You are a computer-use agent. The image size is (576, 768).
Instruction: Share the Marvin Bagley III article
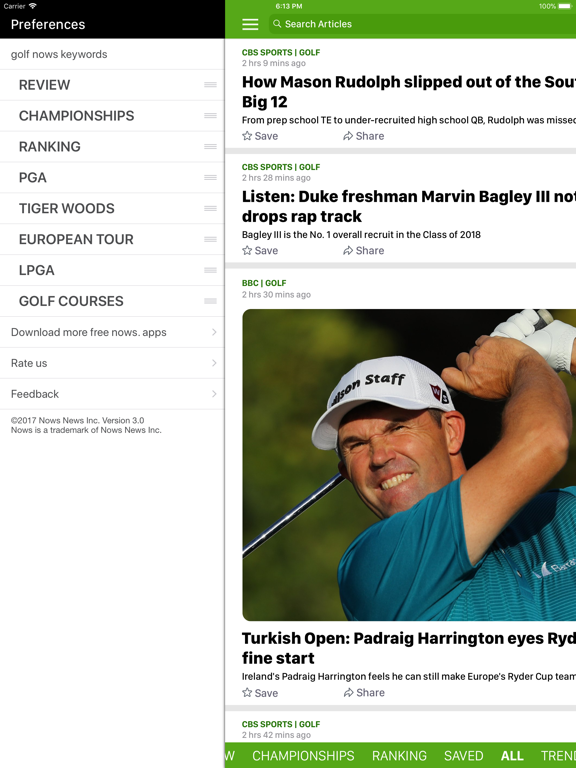pos(363,250)
